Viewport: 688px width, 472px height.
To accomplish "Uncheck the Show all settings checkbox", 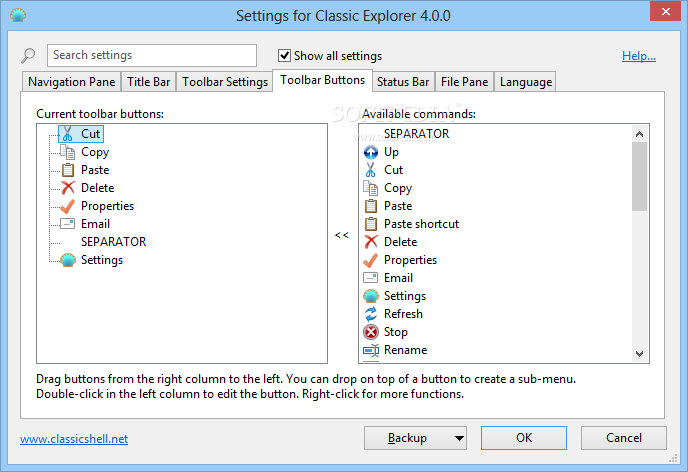I will tap(284, 55).
